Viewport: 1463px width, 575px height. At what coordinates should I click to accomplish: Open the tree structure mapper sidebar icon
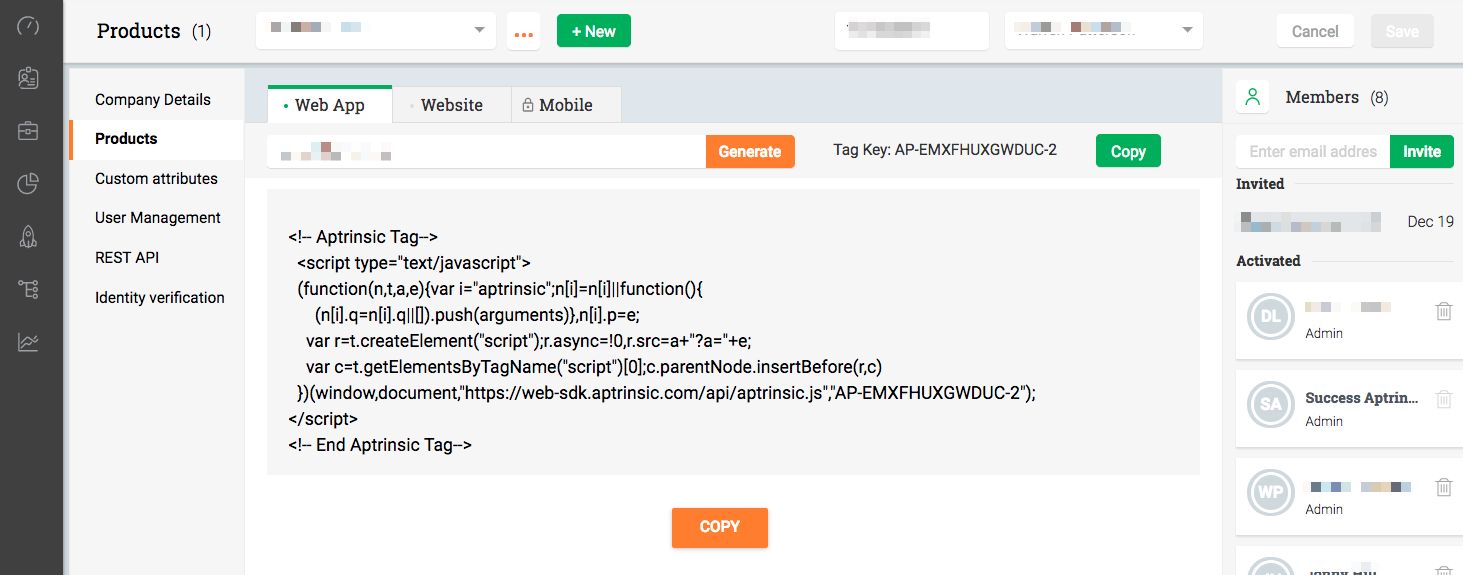[28, 289]
